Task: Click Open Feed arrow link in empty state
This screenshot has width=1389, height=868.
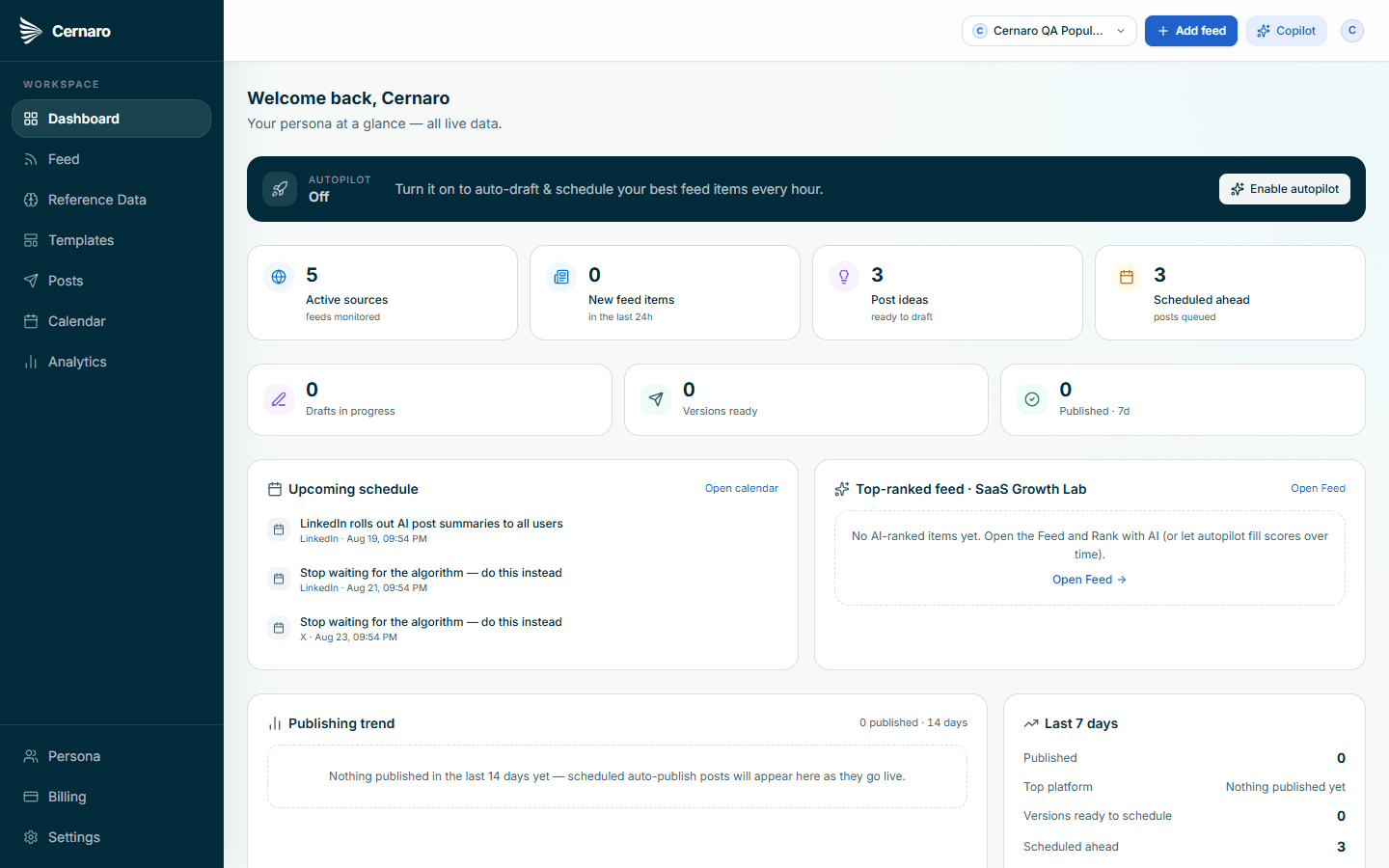Action: pos(1089,580)
